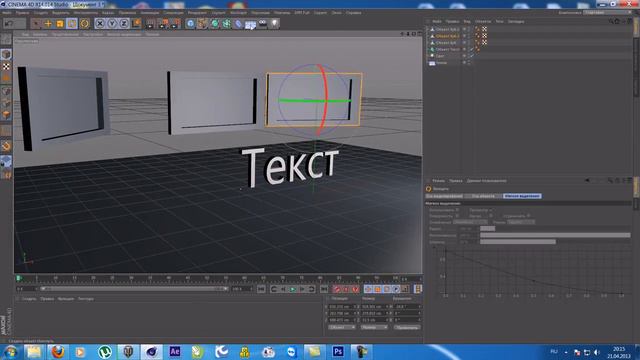Toggle the enable checkmark of Свет
Image resolution: width=640 pixels, height=360 pixels.
point(471,56)
